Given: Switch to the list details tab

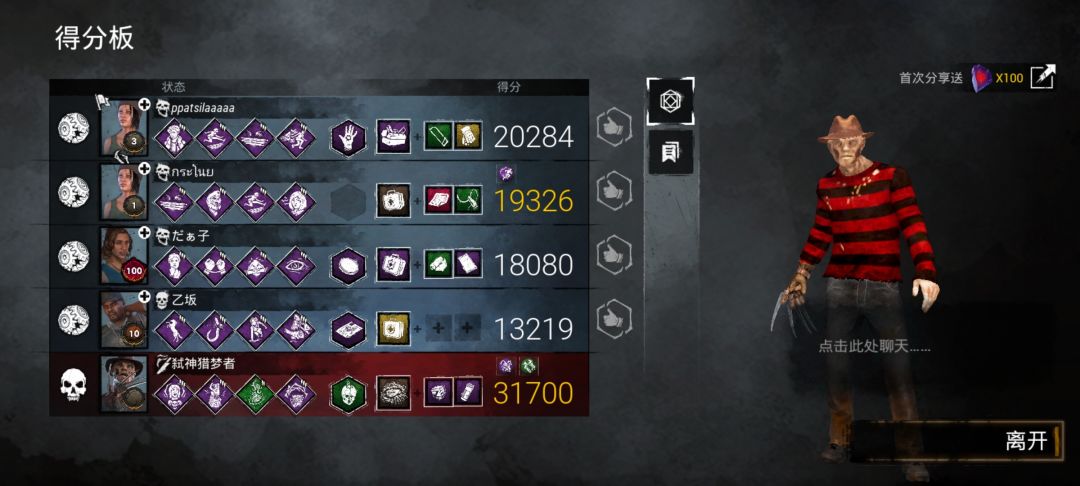Looking at the screenshot, I should (x=670, y=151).
